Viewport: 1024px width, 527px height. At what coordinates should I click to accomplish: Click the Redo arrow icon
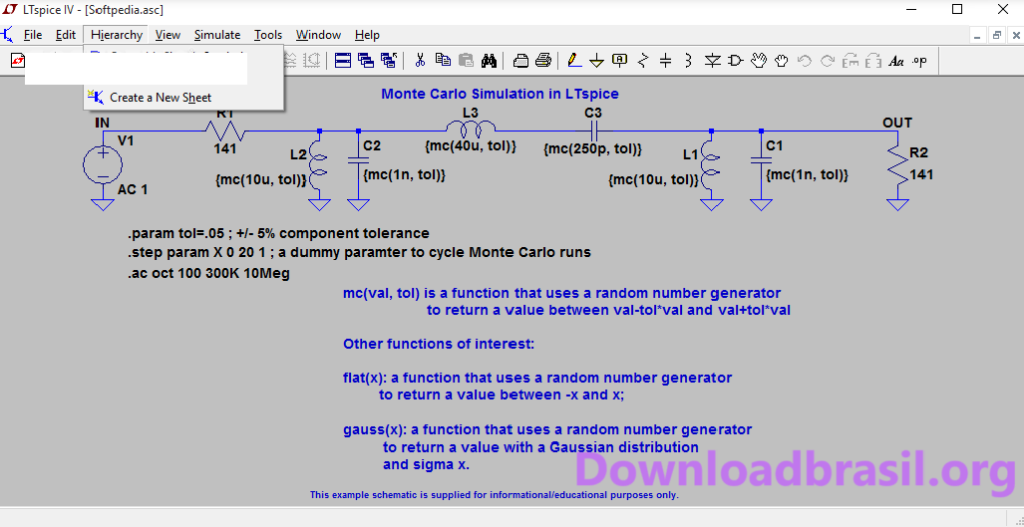click(827, 61)
